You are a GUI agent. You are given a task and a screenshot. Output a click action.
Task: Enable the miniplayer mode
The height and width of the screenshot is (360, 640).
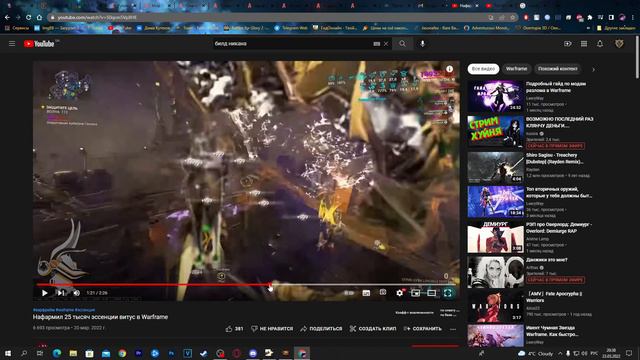tap(416, 293)
